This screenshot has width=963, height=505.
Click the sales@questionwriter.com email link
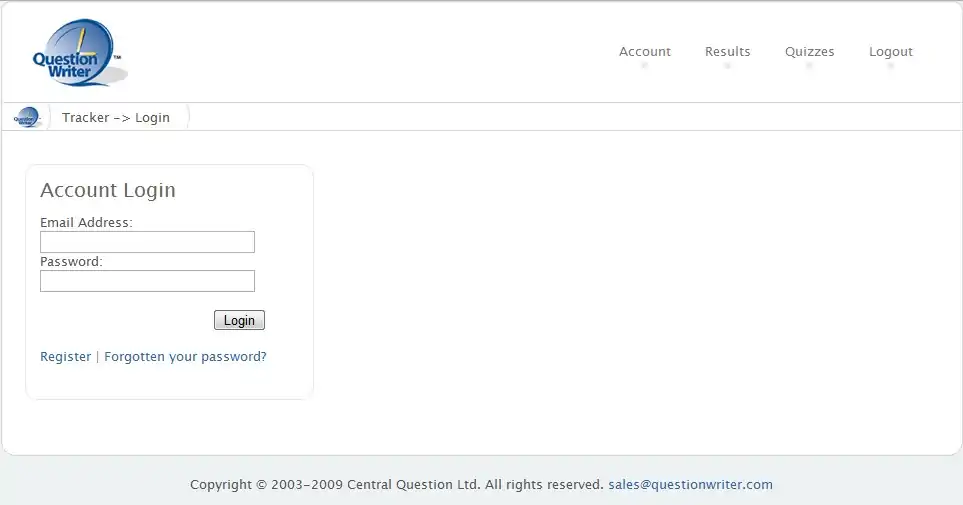click(x=690, y=485)
